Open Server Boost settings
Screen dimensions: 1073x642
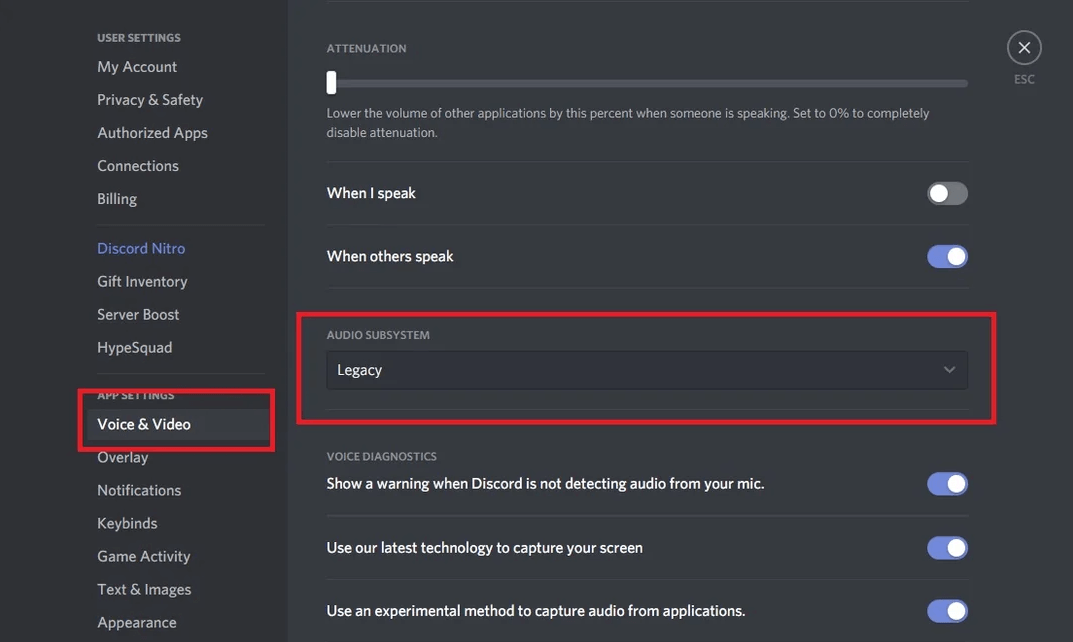click(x=138, y=314)
